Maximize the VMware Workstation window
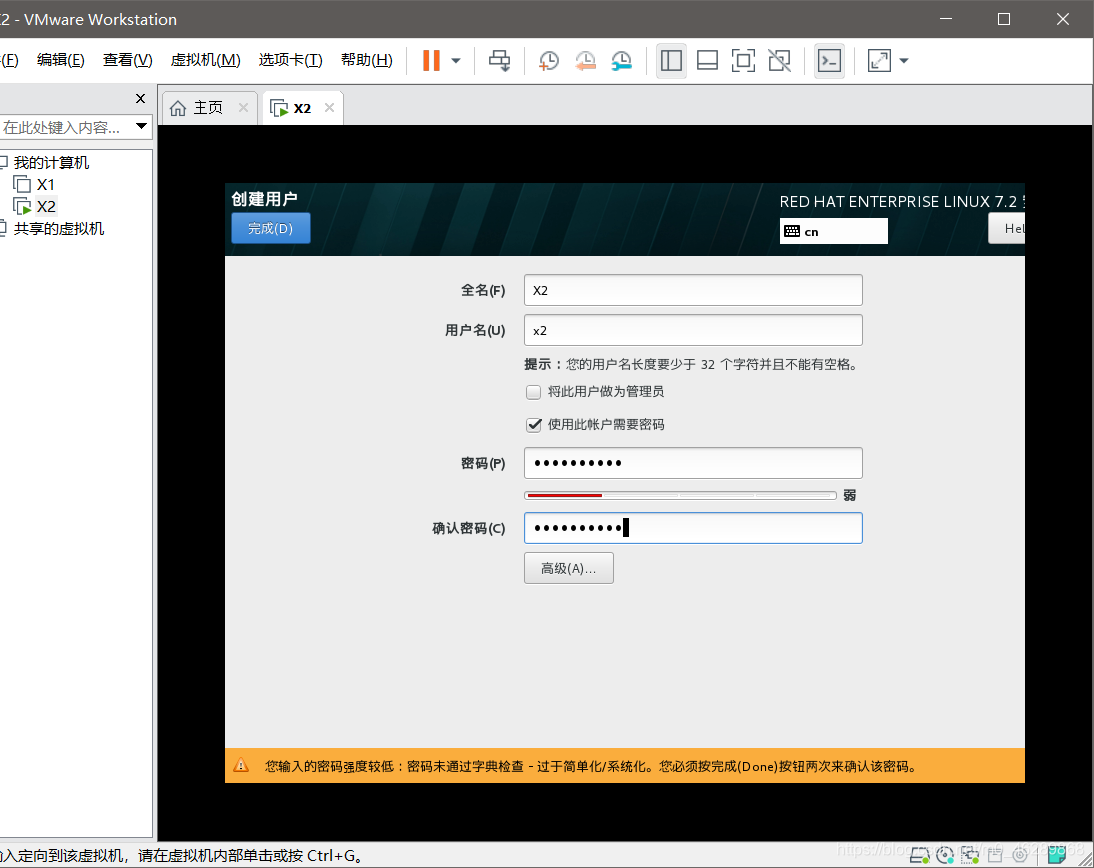 (1004, 19)
